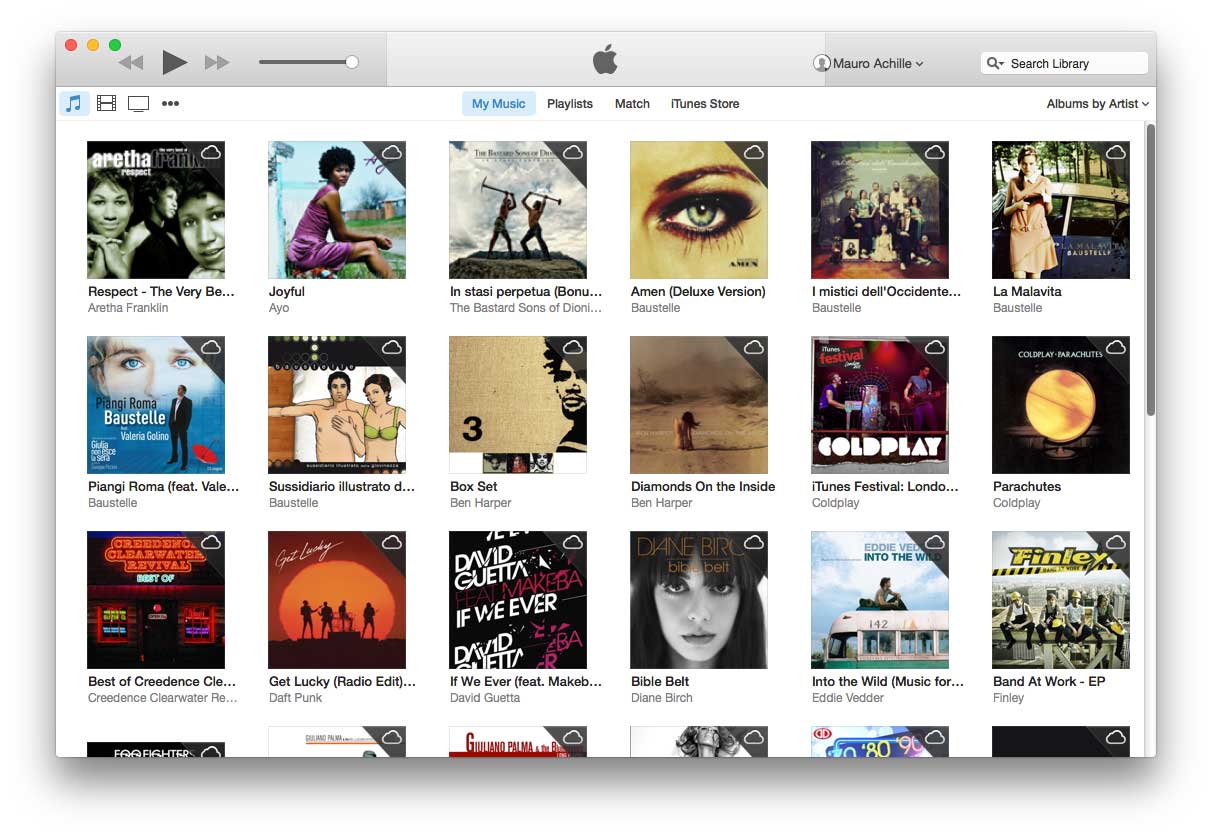Click cloud icon on Parachutes cover

click(x=1116, y=348)
